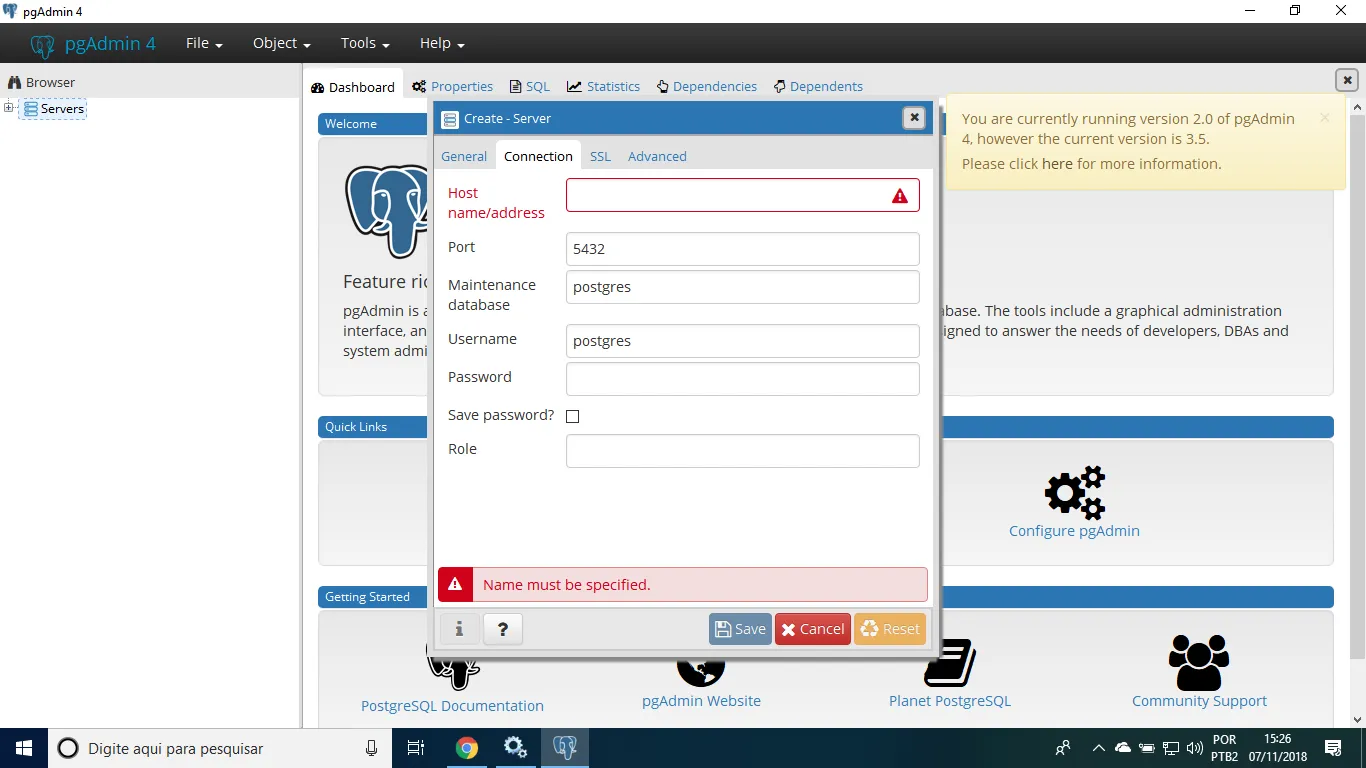Dismiss the pgAdmin version notification
This screenshot has width=1366, height=768.
tap(1325, 118)
